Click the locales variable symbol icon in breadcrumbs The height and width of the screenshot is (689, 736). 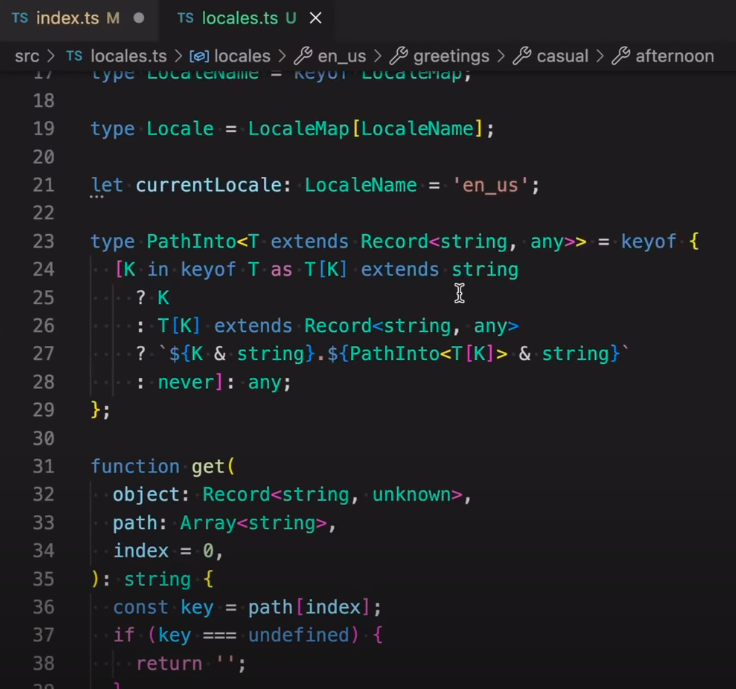[x=199, y=56]
